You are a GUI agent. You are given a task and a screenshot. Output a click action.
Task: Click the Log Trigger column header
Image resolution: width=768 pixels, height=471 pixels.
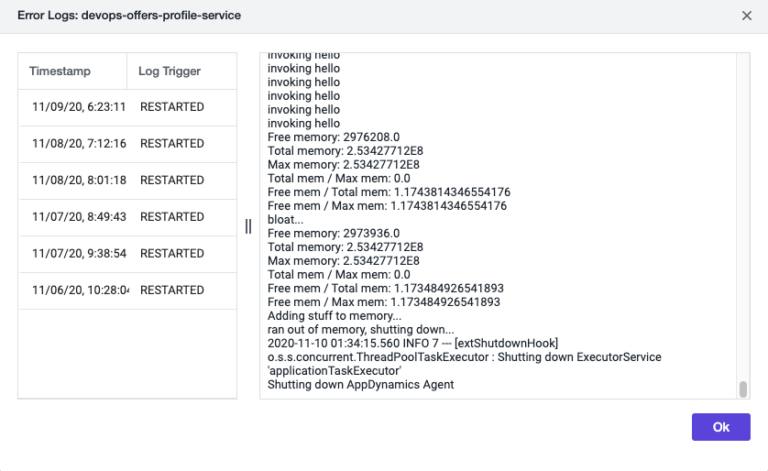click(169, 72)
